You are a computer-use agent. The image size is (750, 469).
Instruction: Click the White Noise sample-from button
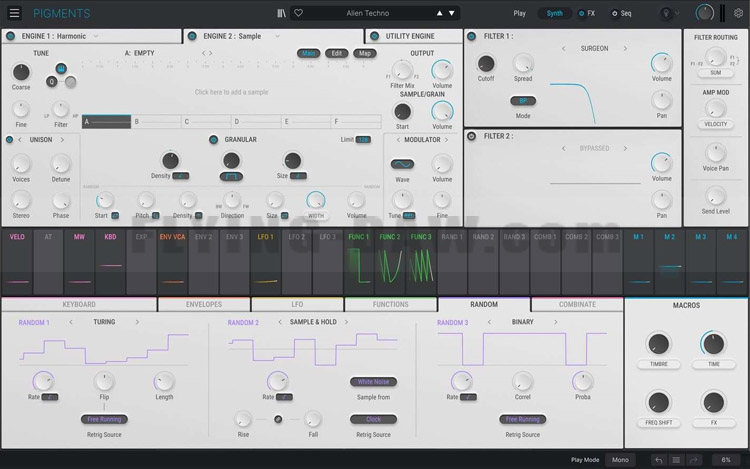374,382
